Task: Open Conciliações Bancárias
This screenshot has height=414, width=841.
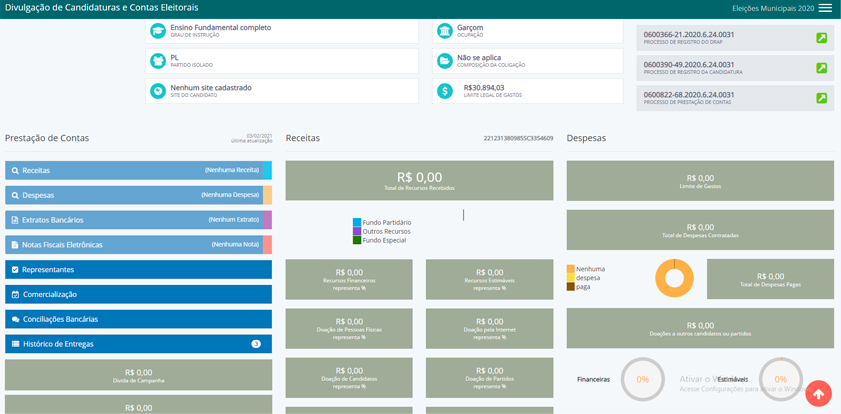Action: click(138, 319)
